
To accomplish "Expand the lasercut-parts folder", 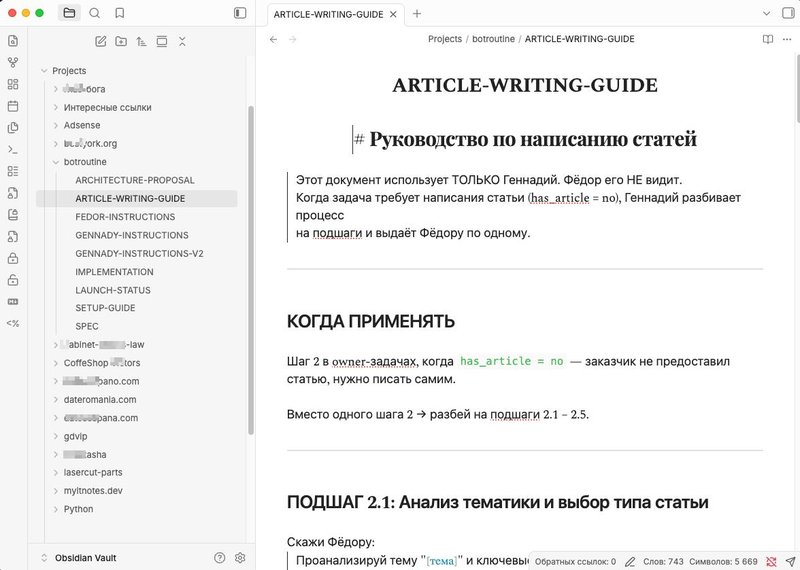I will click(x=56, y=473).
